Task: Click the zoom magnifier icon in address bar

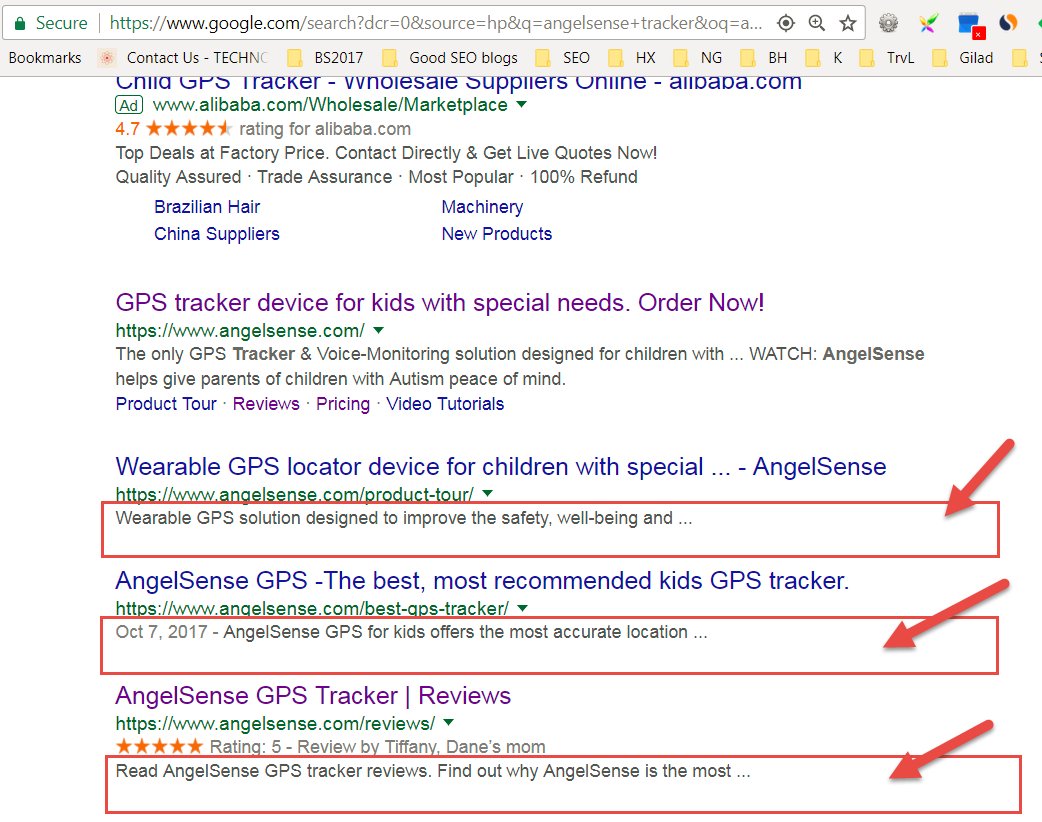Action: click(817, 23)
